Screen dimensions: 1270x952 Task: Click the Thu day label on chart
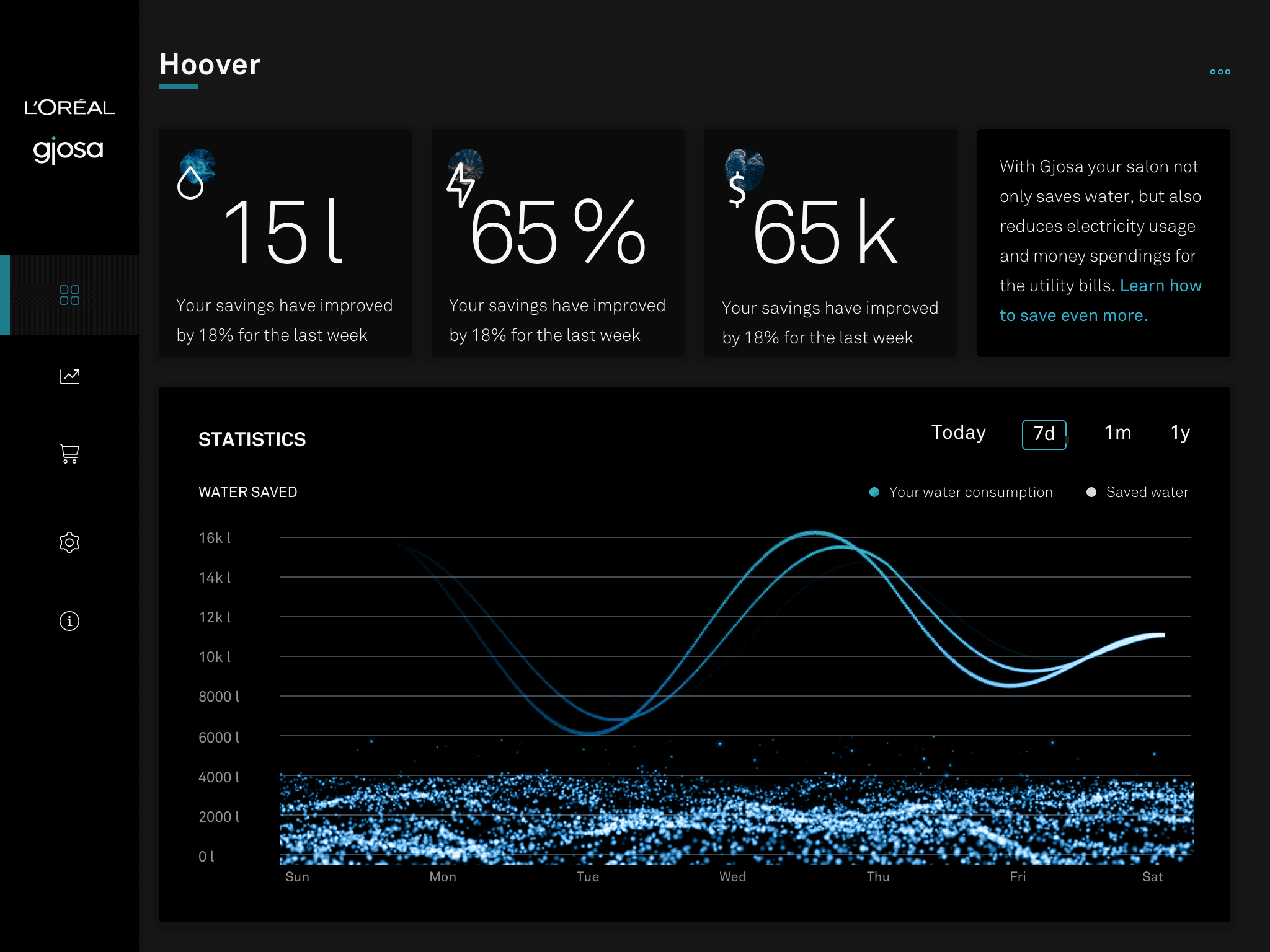[878, 877]
